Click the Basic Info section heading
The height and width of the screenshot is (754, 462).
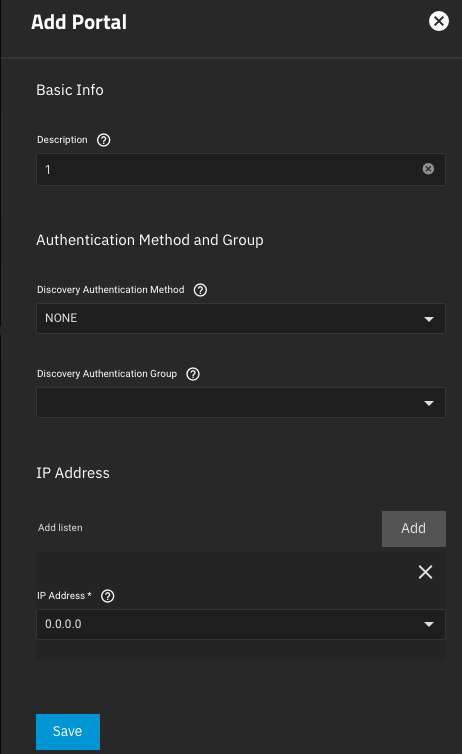pos(70,90)
